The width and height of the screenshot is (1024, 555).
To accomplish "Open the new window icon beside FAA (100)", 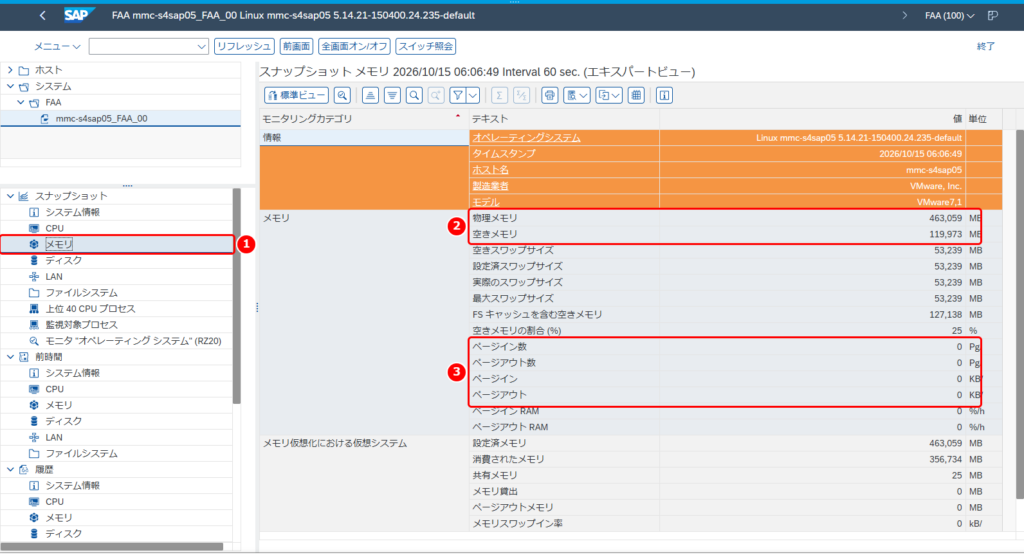I will click(x=993, y=16).
